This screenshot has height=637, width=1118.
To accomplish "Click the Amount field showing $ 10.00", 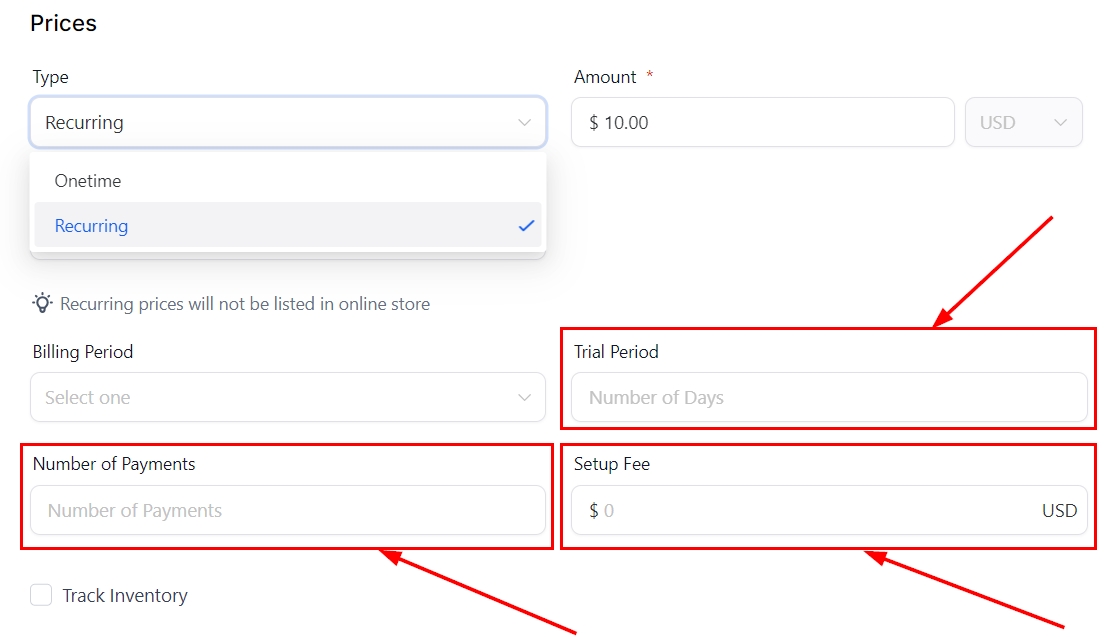I will click(760, 123).
